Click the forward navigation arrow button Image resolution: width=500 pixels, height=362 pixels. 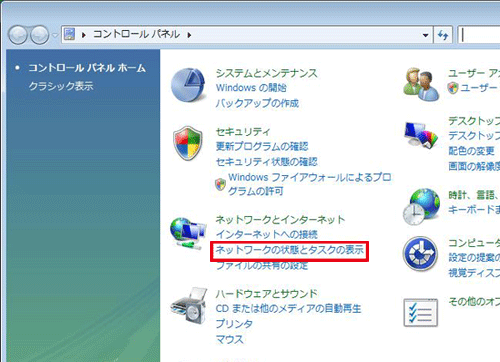(40, 35)
